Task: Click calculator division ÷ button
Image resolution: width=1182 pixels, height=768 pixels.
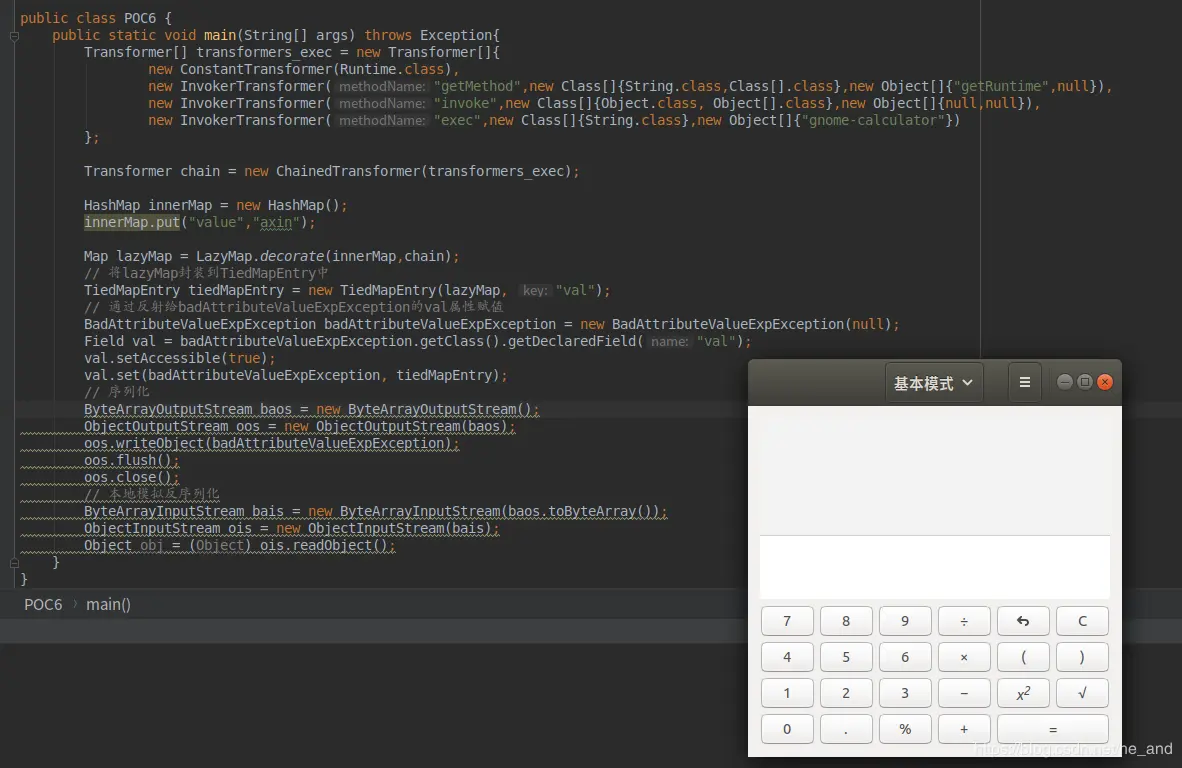Action: [964, 621]
